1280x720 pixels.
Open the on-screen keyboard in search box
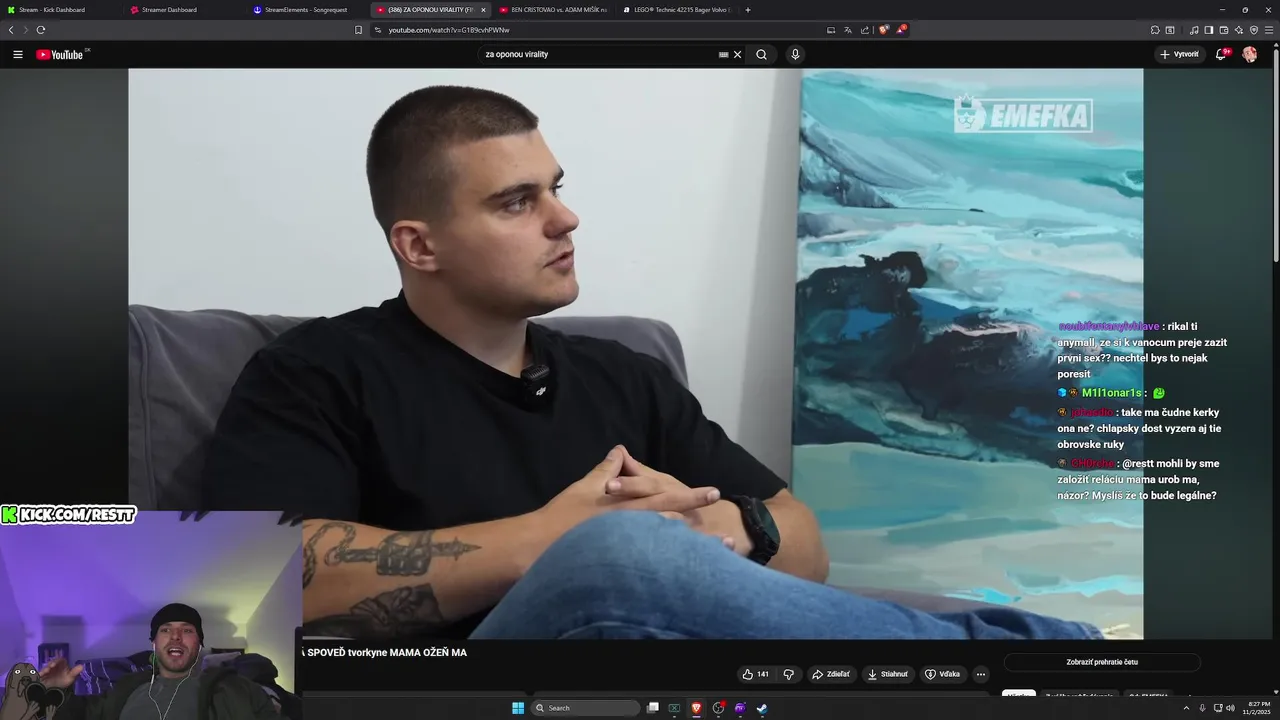tap(724, 54)
